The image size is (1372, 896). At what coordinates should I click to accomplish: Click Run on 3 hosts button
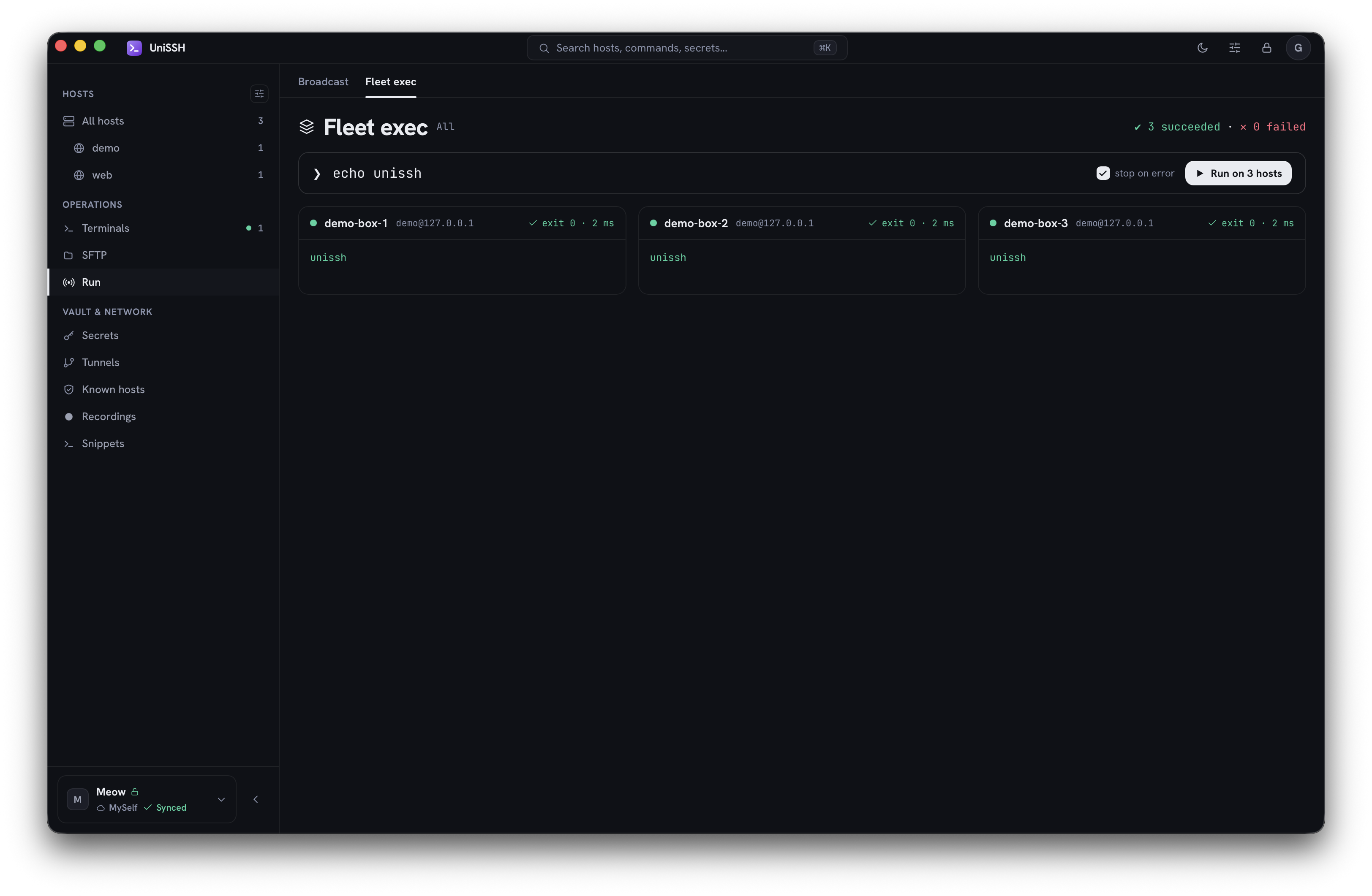point(1238,174)
